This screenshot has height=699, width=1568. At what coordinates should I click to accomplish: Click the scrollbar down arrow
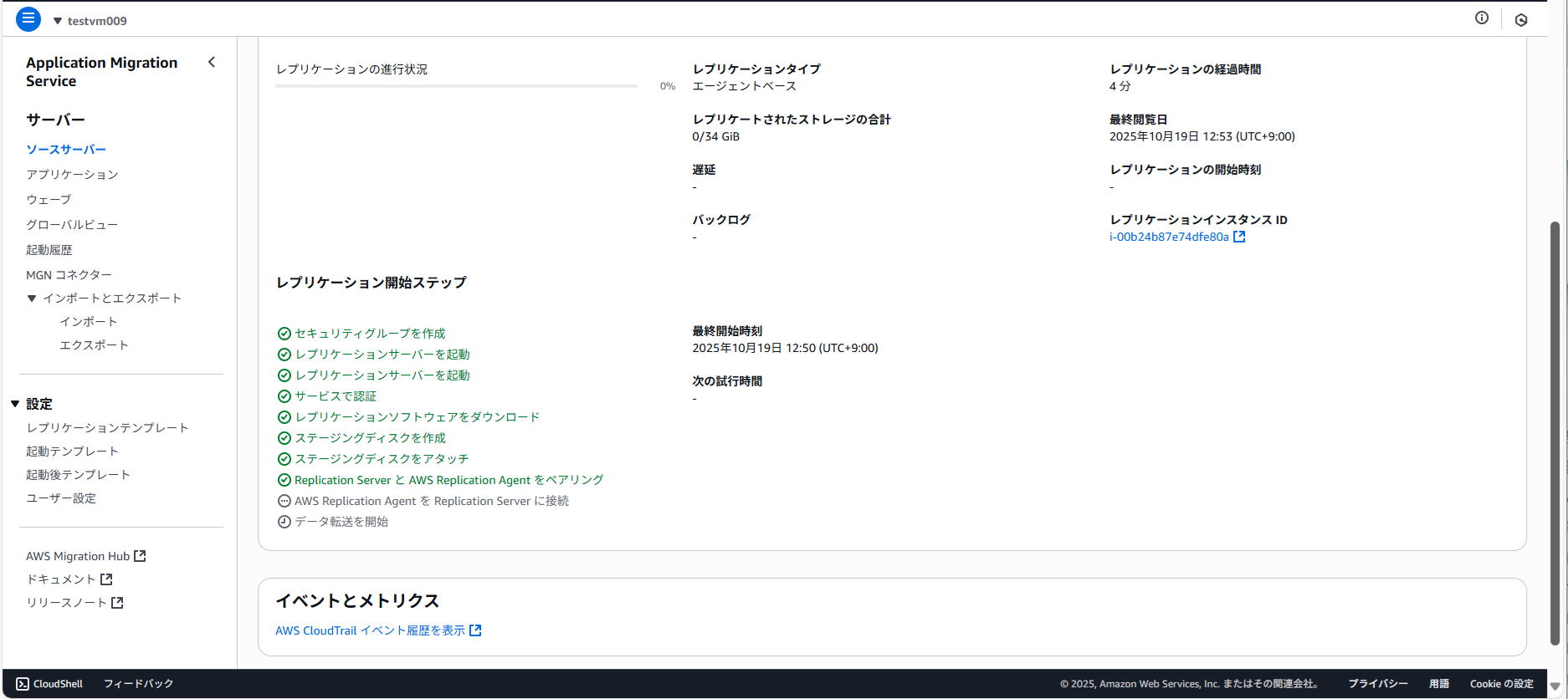1555,686
